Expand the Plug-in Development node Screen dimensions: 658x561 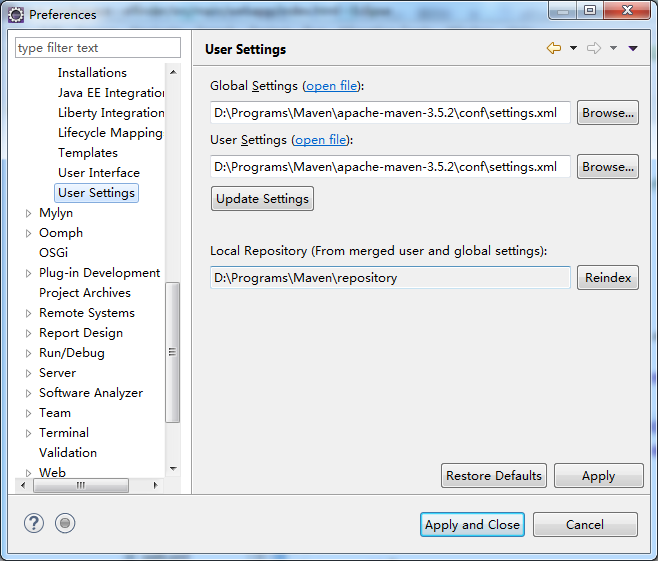click(28, 274)
